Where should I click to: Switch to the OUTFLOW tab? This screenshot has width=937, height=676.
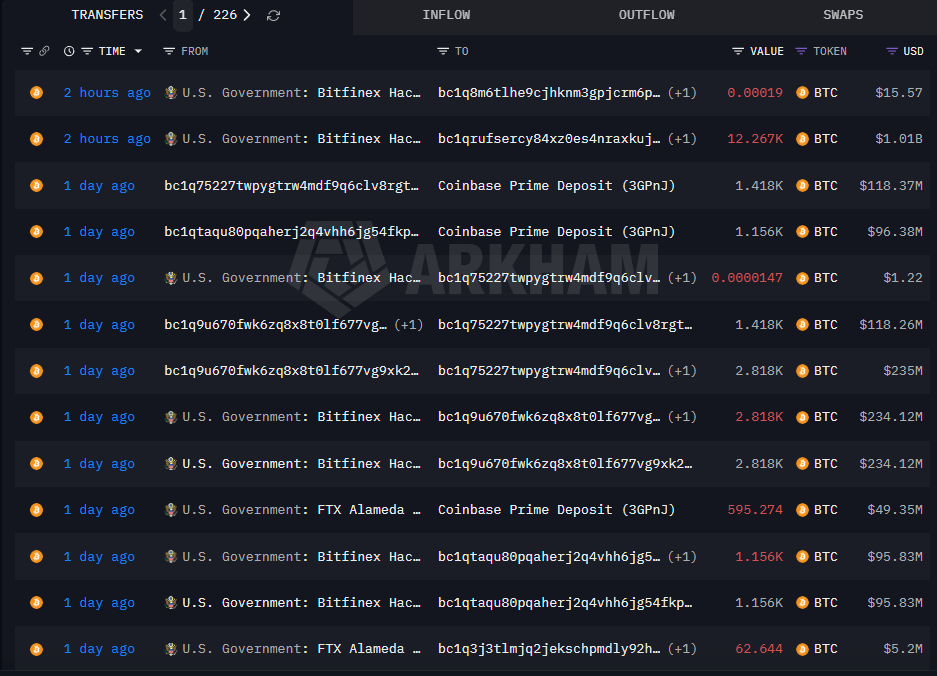[x=646, y=15]
